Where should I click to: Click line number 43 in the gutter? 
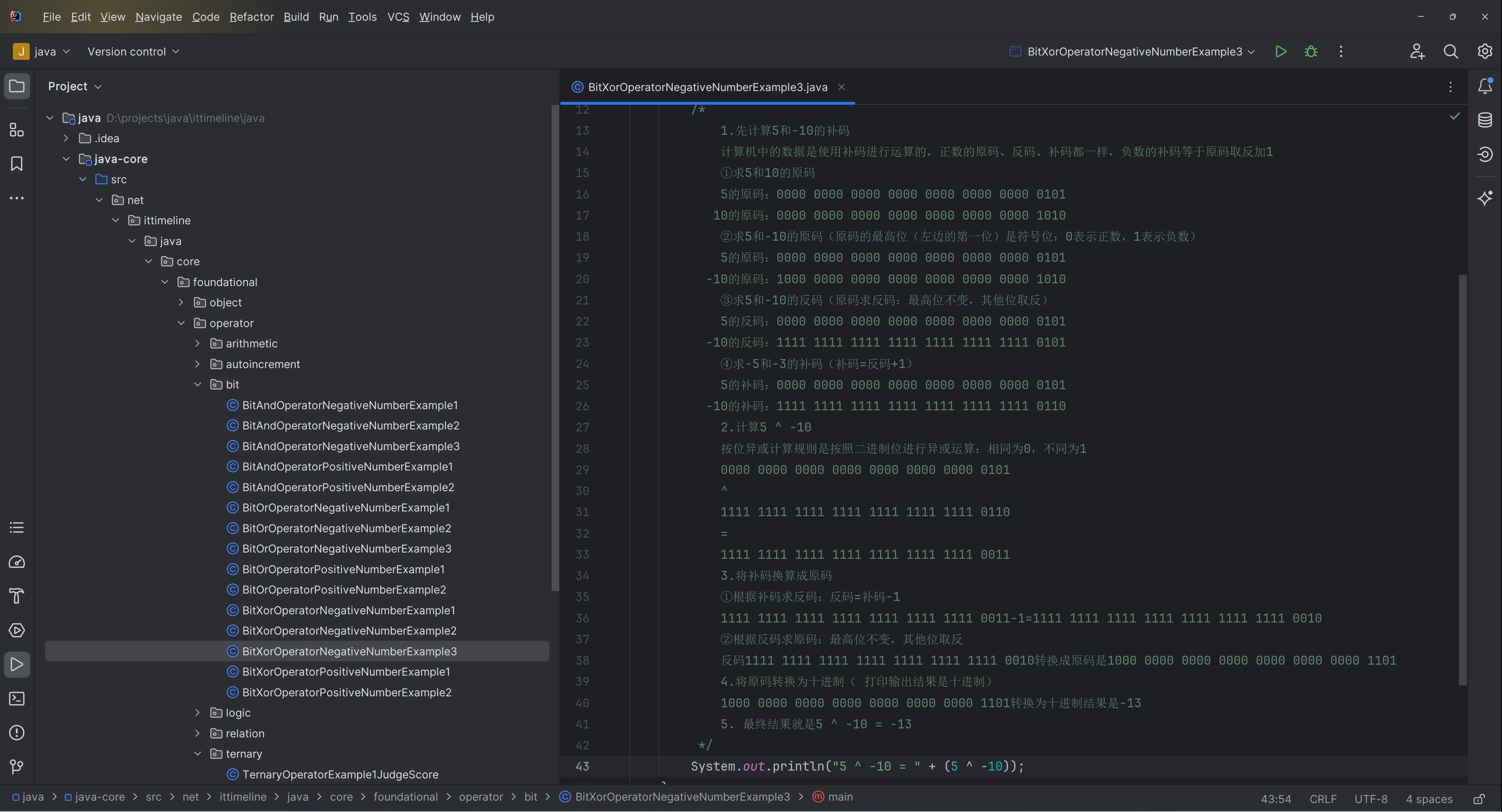pyautogui.click(x=582, y=766)
